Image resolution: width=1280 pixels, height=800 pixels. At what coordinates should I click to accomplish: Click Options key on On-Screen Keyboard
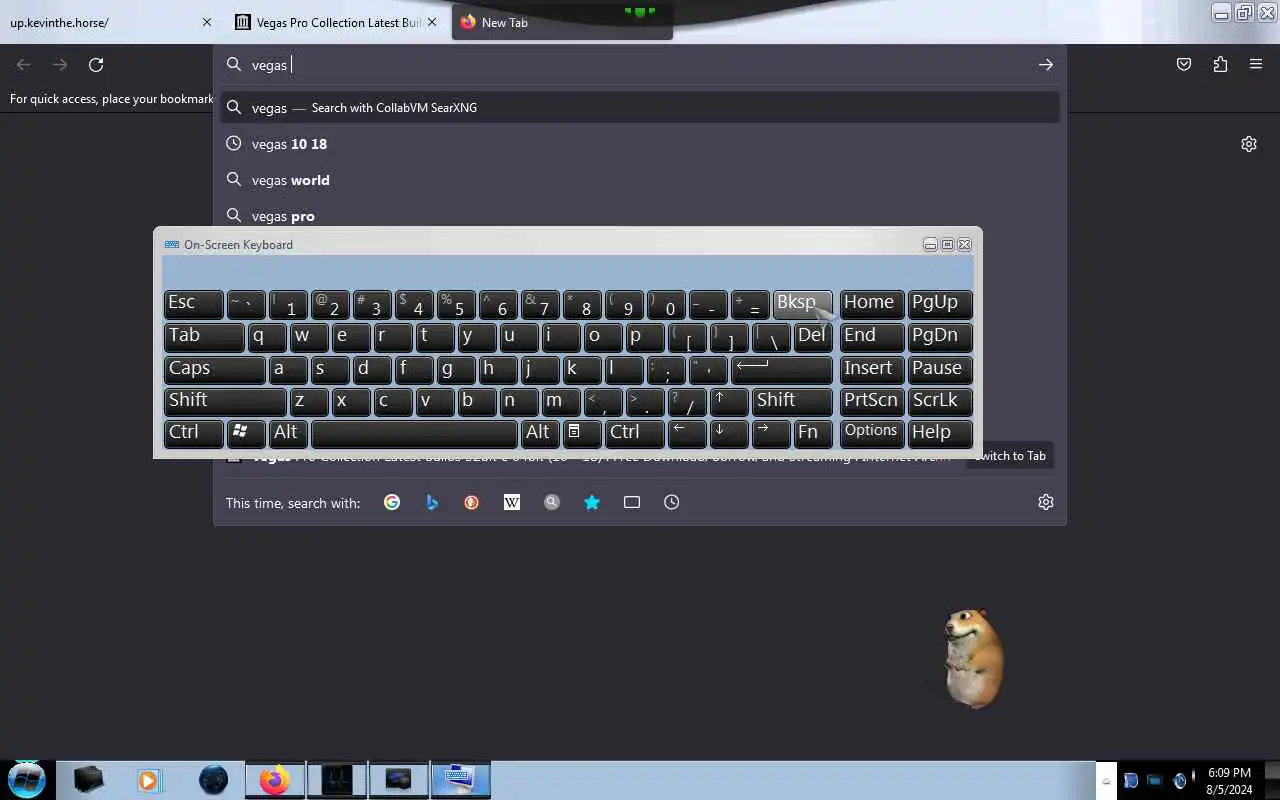[872, 432]
